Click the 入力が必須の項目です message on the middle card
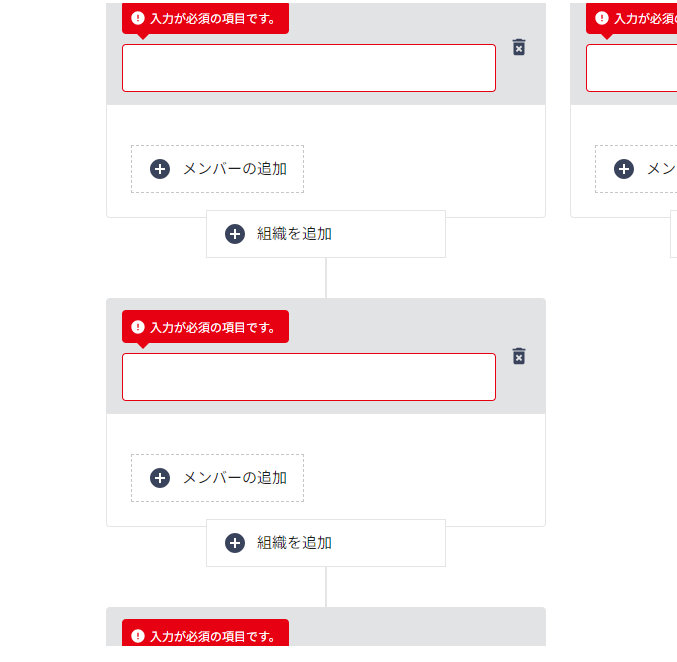The height and width of the screenshot is (662, 677). click(213, 327)
